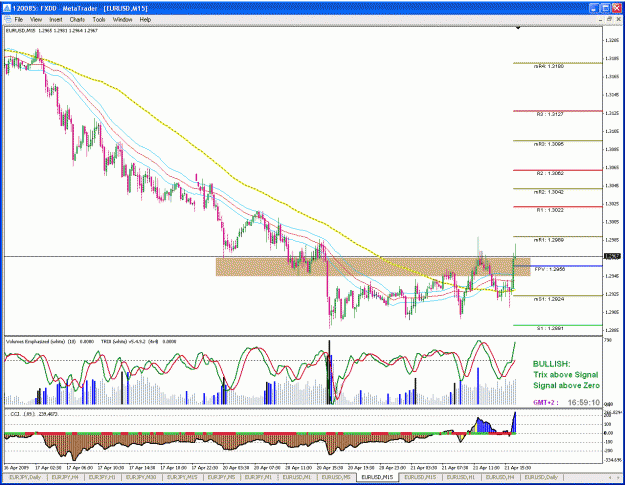Viewport: 625px width, 485px height.
Task: Click the BULLISH: status text
Action: [552, 364]
